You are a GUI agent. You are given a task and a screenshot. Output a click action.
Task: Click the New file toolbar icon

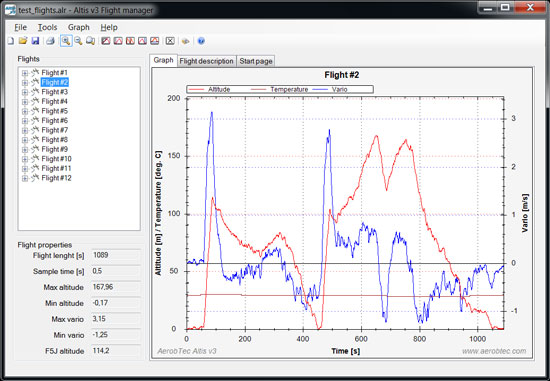[x=11, y=41]
